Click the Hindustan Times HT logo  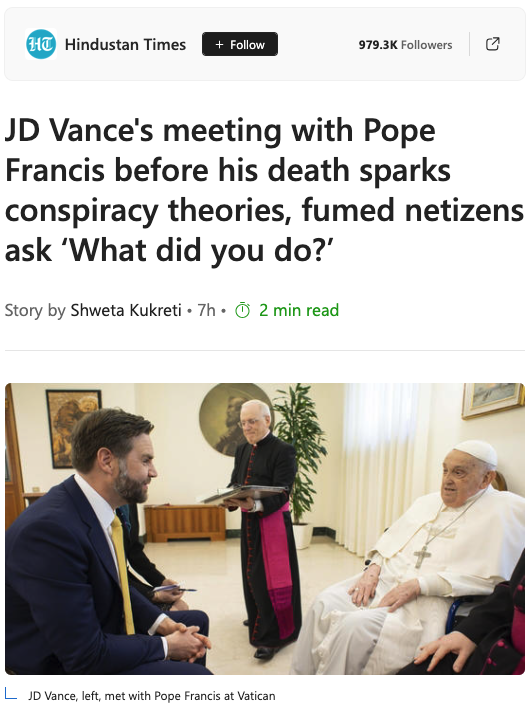coord(41,44)
